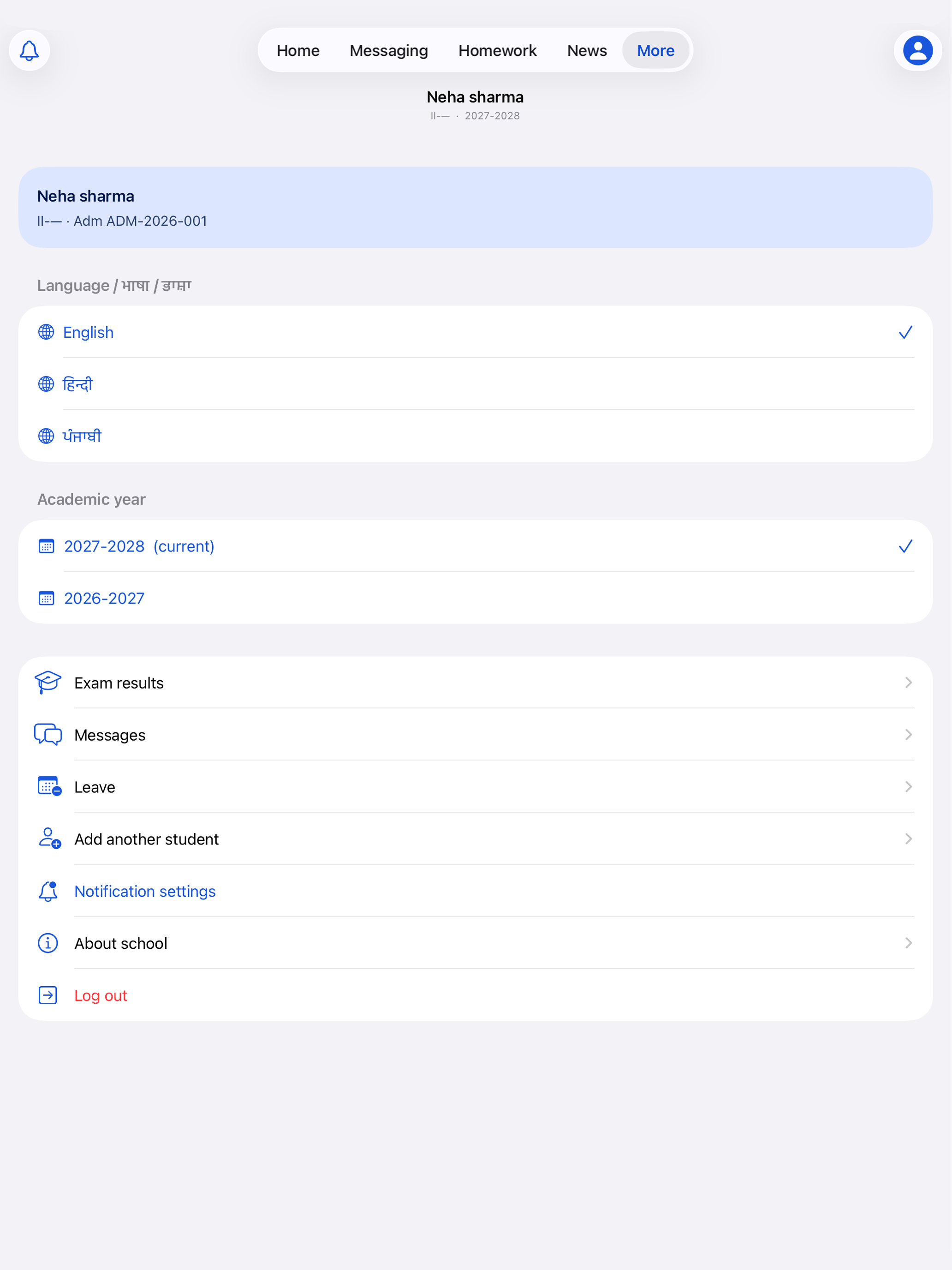Screen dimensions: 952x1270
Task: Click the bell-badge Notification settings icon
Action: (48, 891)
